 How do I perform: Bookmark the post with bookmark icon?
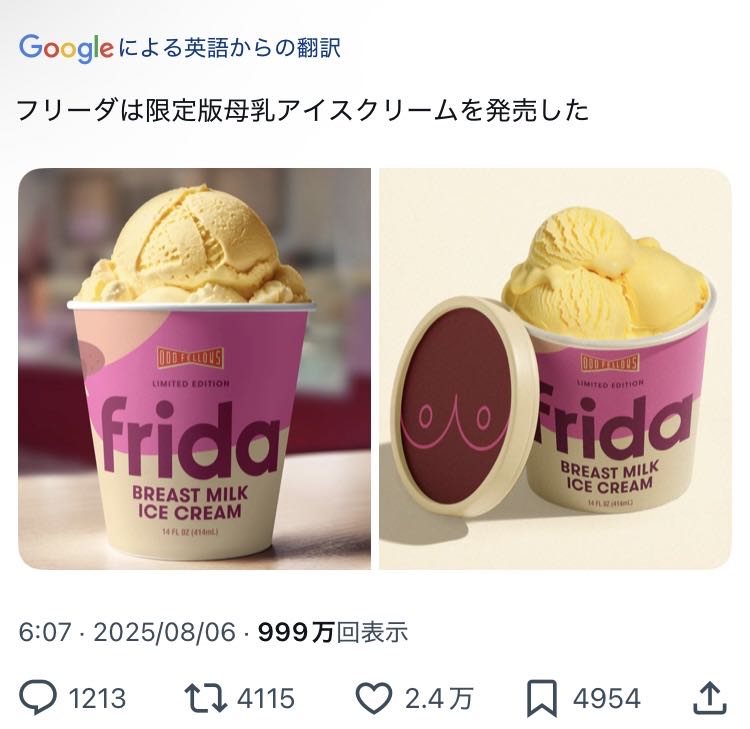point(542,698)
